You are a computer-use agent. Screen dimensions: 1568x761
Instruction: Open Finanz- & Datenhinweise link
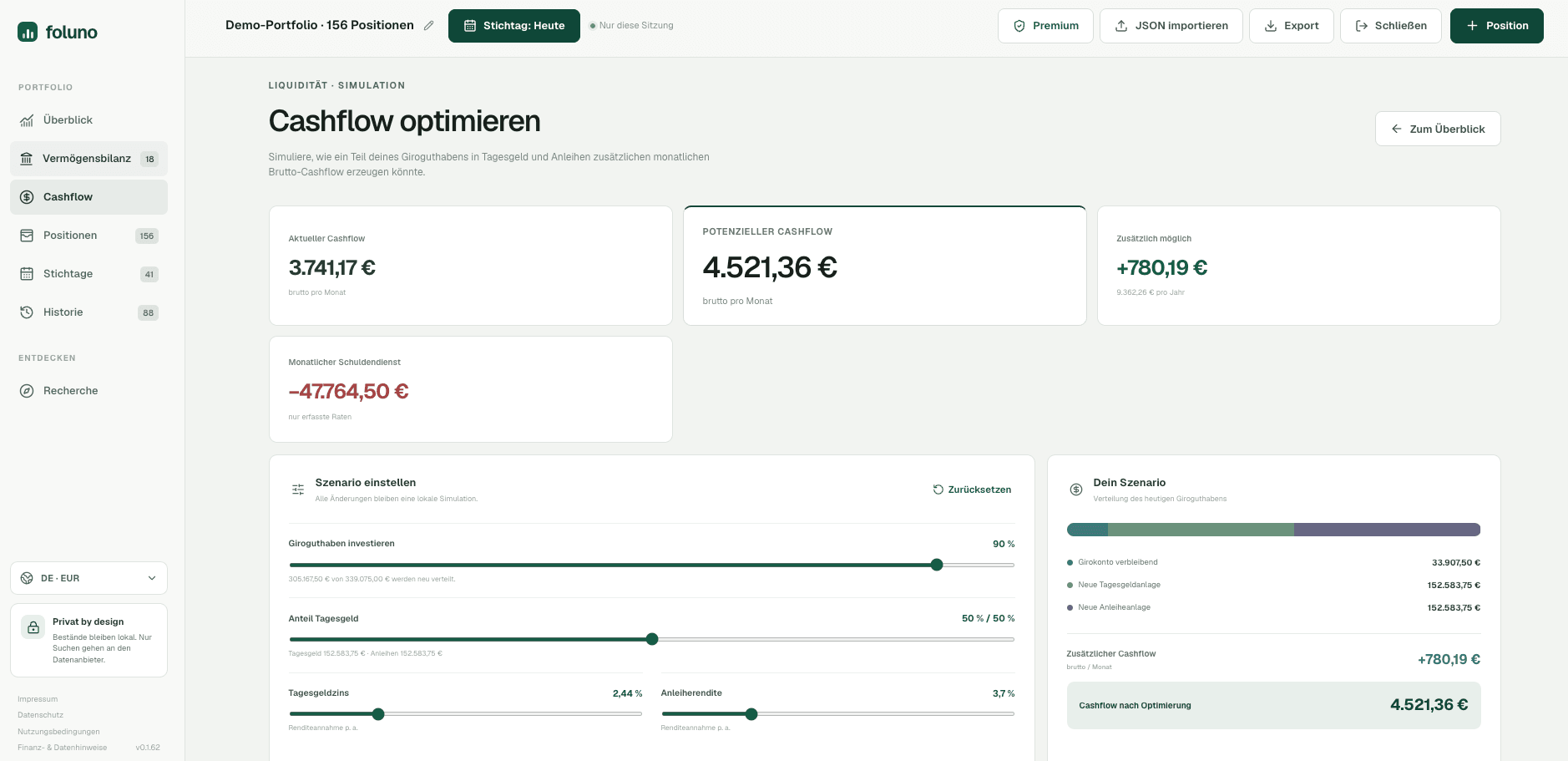(63, 748)
